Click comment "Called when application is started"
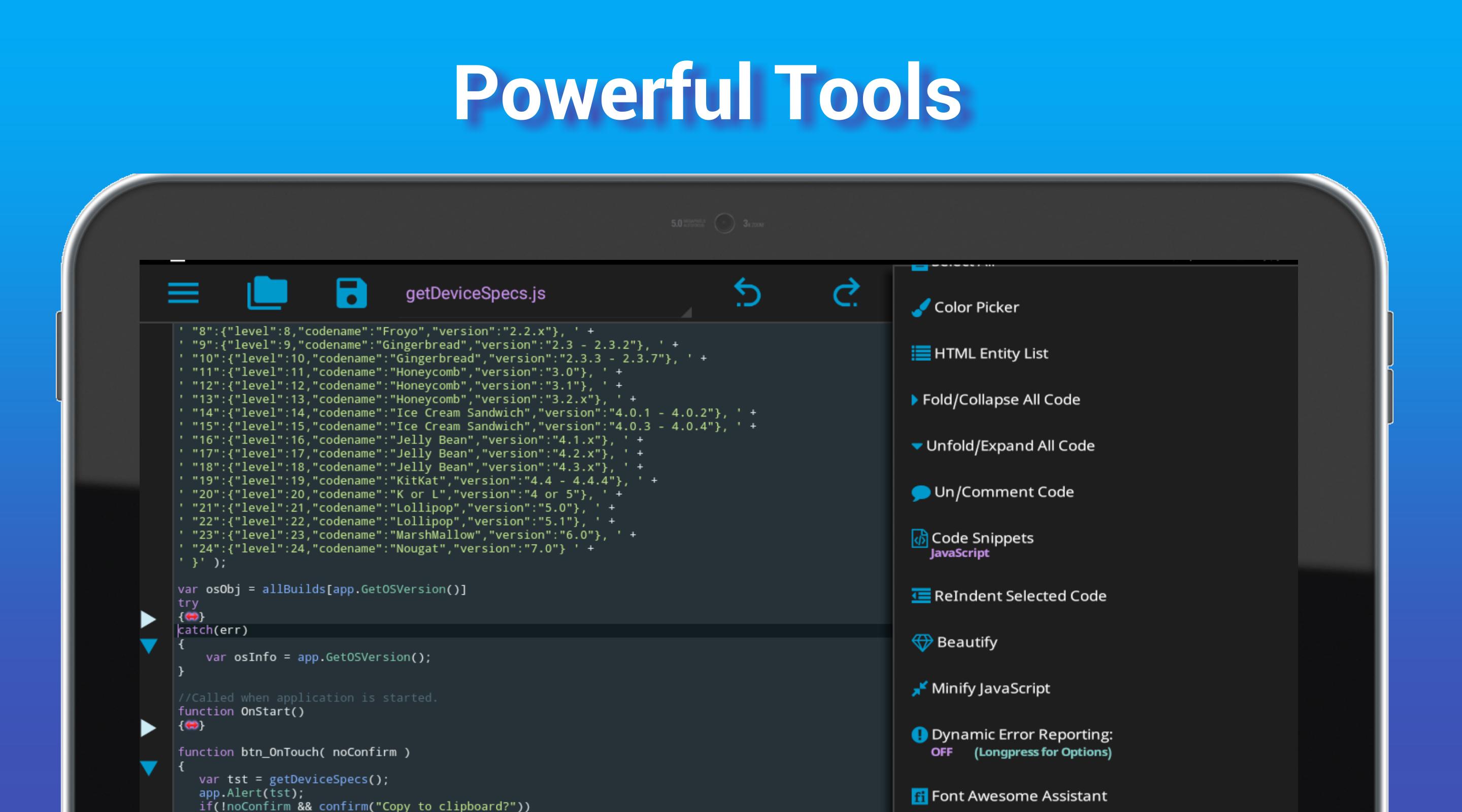This screenshot has width=1462, height=812. (x=308, y=697)
